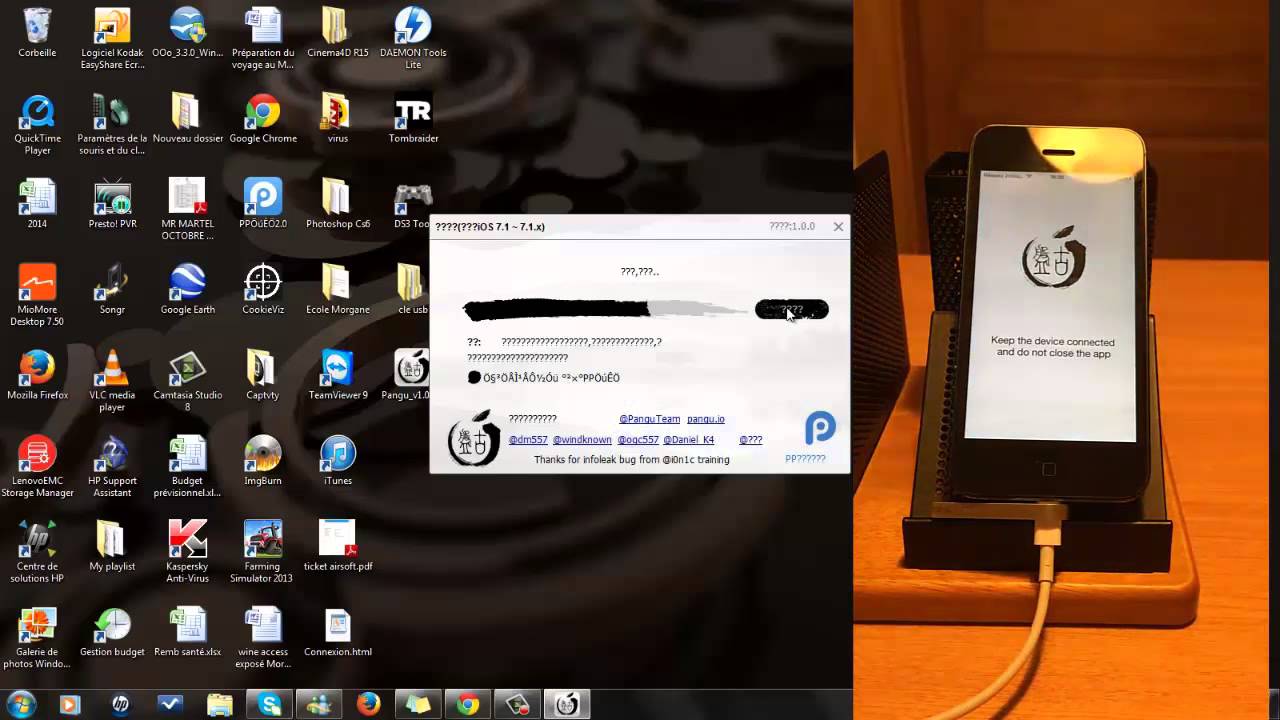The height and width of the screenshot is (720, 1280).
Task: Launch TeamViewer 9
Action: [x=338, y=375]
